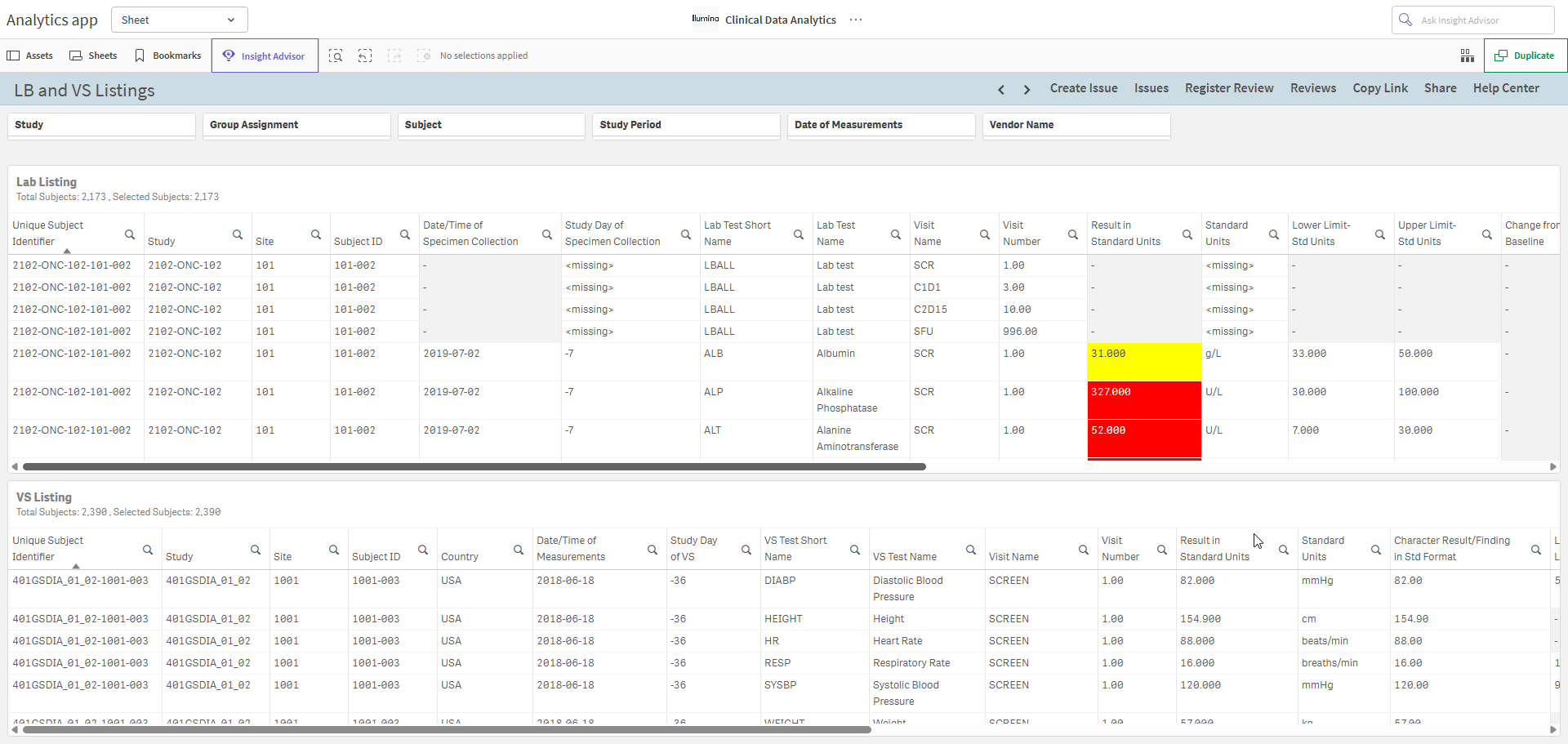This screenshot has width=1568, height=744.
Task: Click the Duplicate button
Action: [x=1525, y=56]
